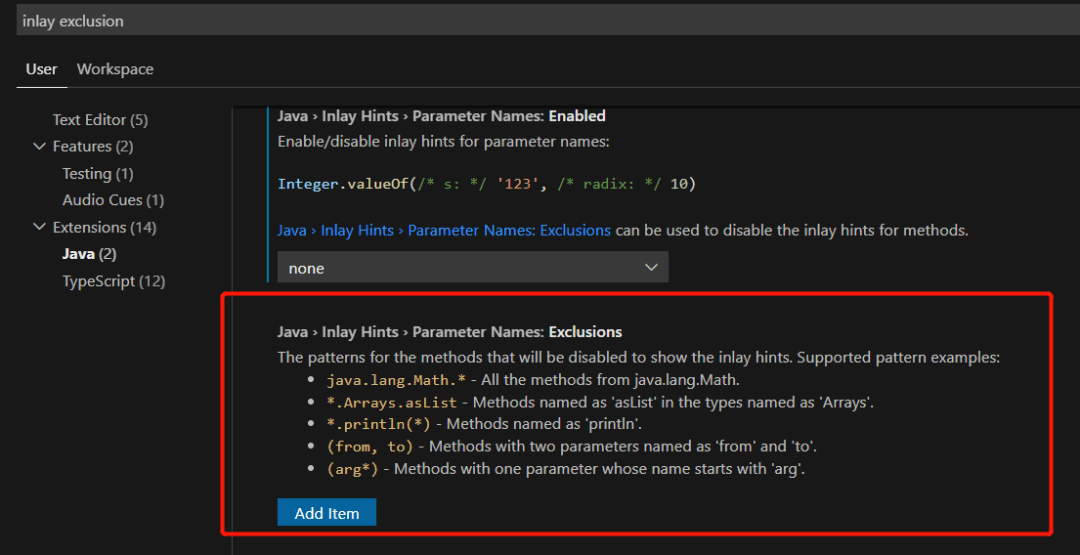This screenshot has height=555, width=1080.
Task: Open the Audio Cues (1) settings category
Action: point(113,201)
